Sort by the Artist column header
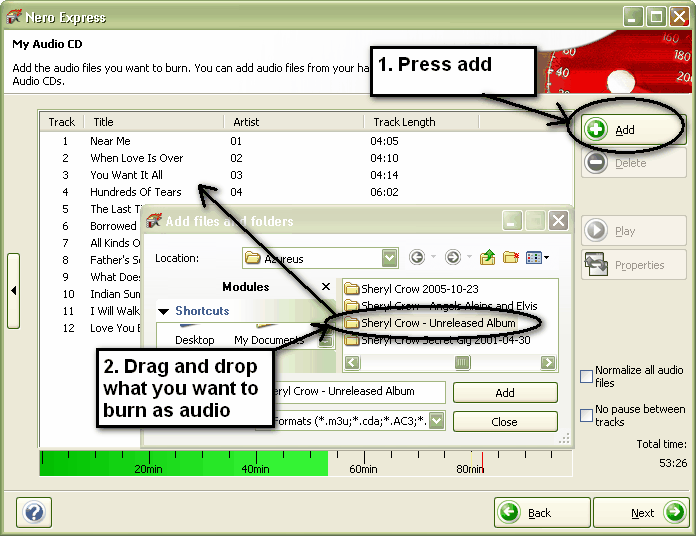 coord(293,122)
